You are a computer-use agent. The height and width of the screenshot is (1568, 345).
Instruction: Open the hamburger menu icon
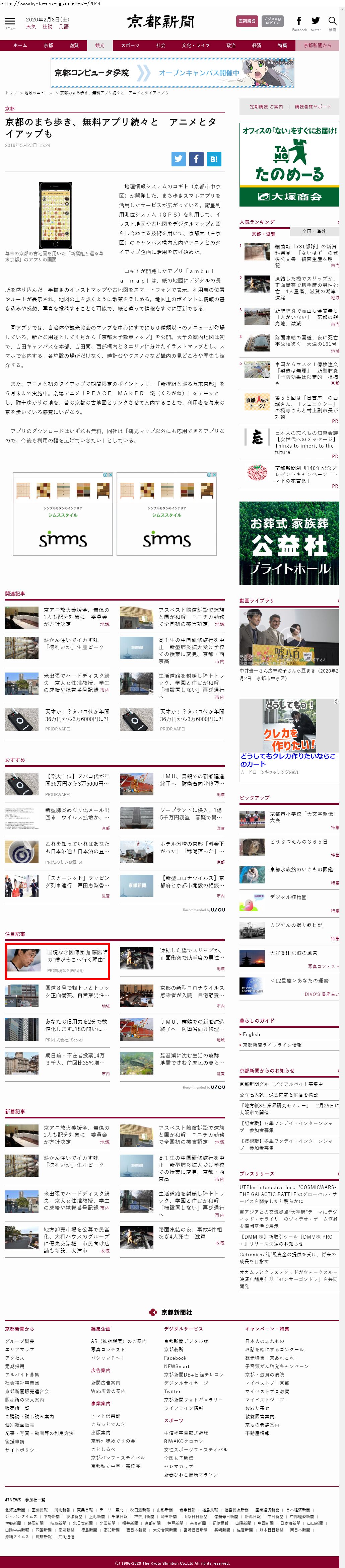[x=10, y=22]
